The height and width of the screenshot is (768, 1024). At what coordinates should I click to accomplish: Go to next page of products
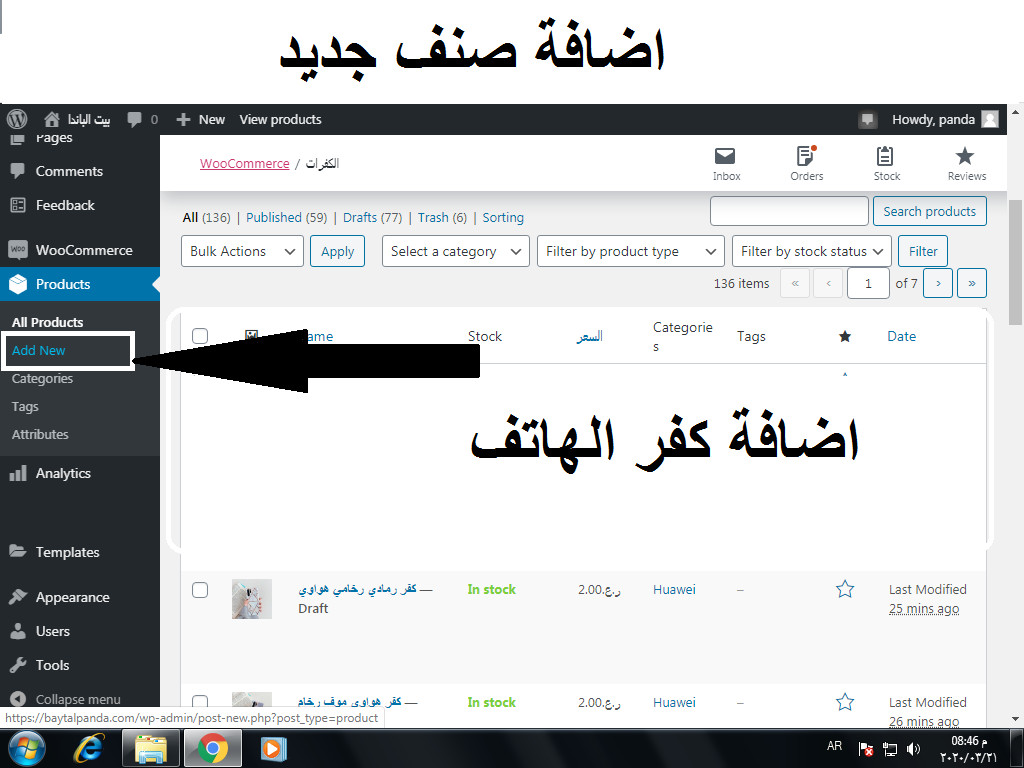pos(938,283)
